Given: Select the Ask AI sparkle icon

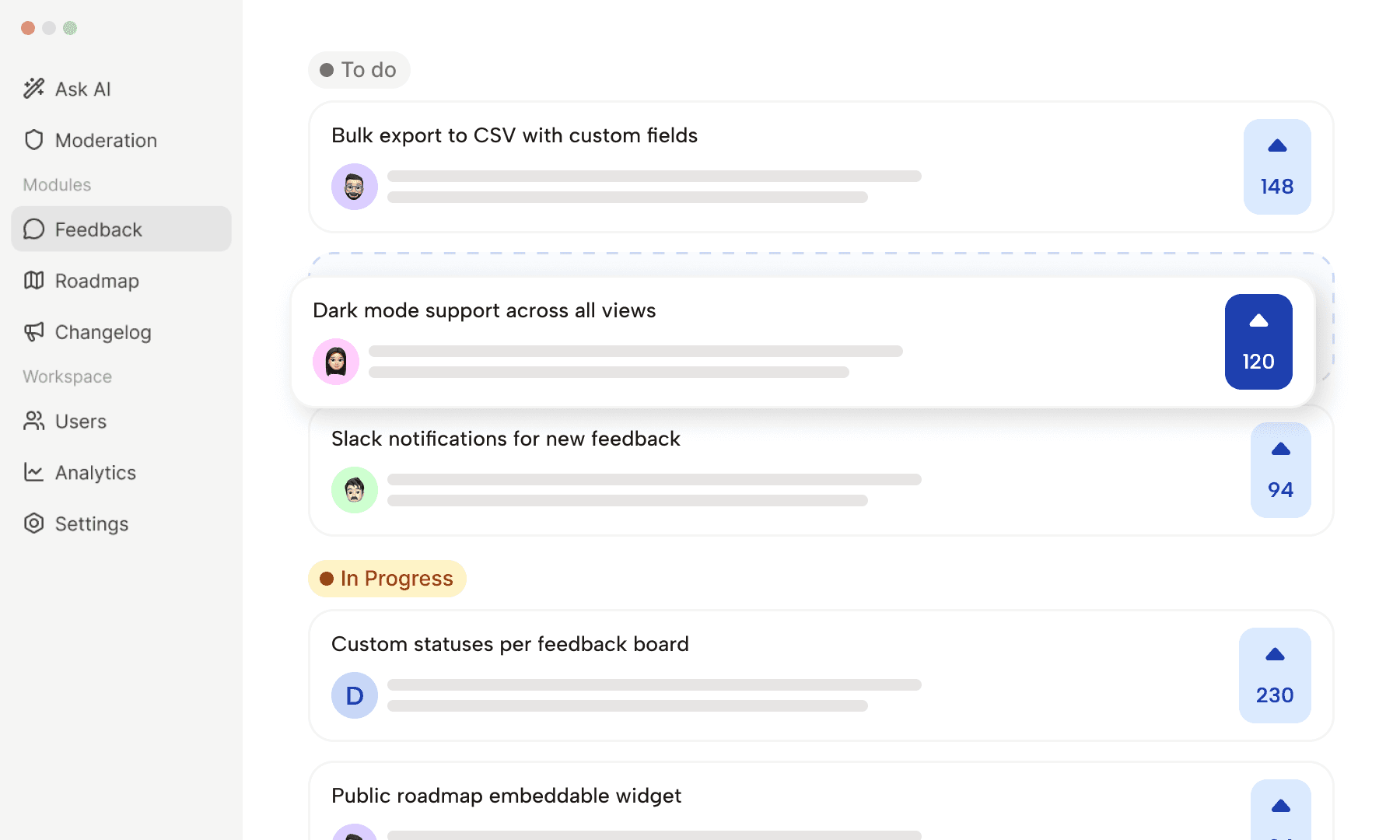Looking at the screenshot, I should pyautogui.click(x=33, y=88).
